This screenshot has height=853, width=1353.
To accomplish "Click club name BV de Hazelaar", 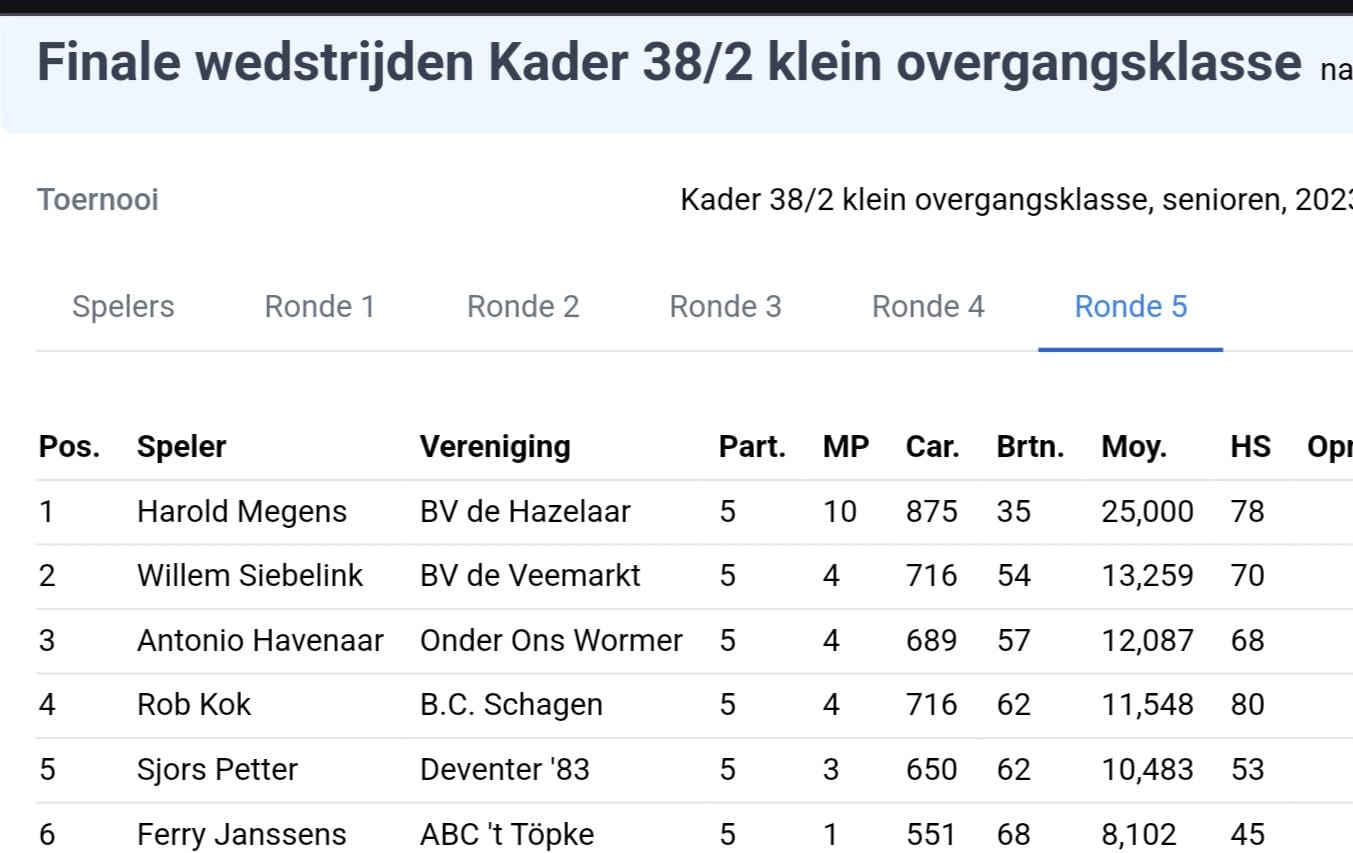I will [x=525, y=512].
